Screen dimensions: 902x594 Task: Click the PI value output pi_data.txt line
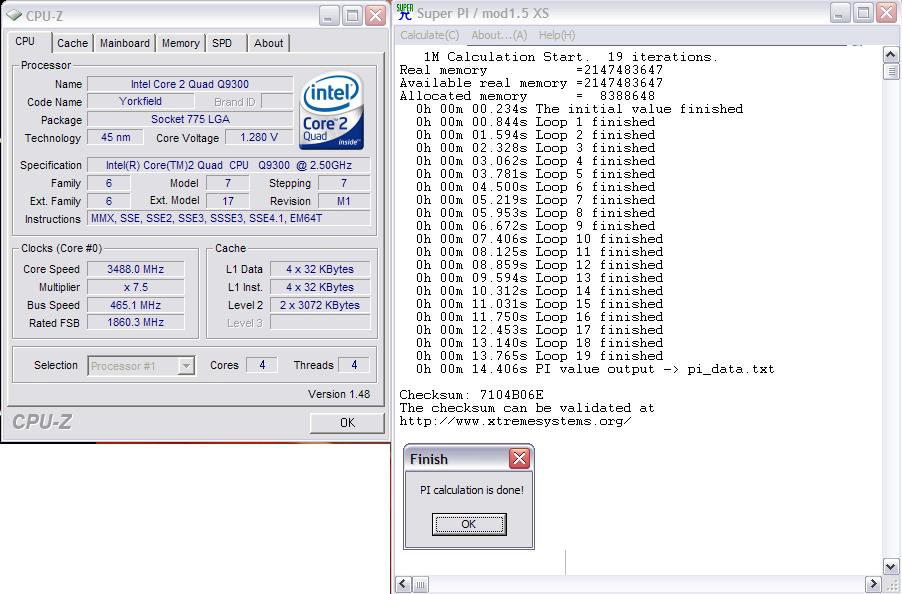point(595,369)
